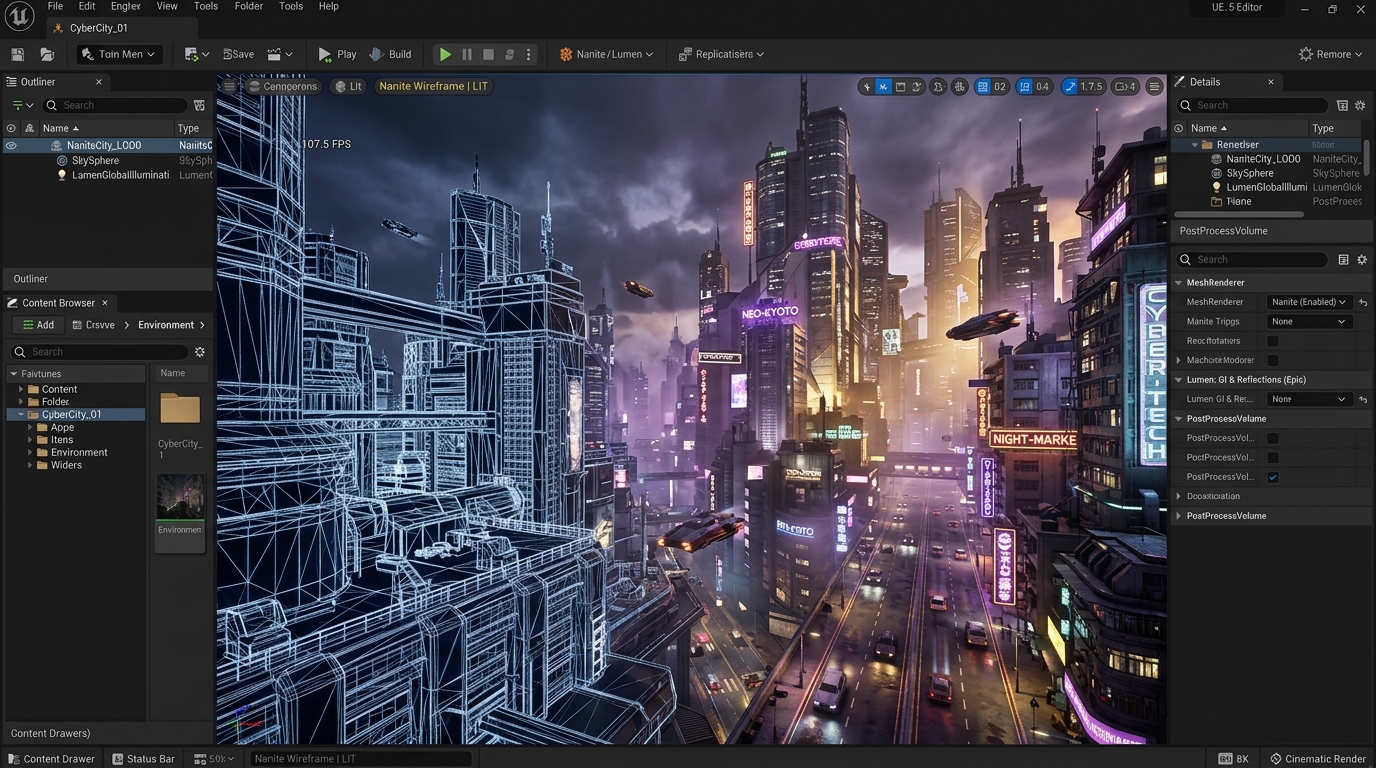Image resolution: width=1376 pixels, height=768 pixels.
Task: Click the Unreal Engine logo
Action: [19, 15]
